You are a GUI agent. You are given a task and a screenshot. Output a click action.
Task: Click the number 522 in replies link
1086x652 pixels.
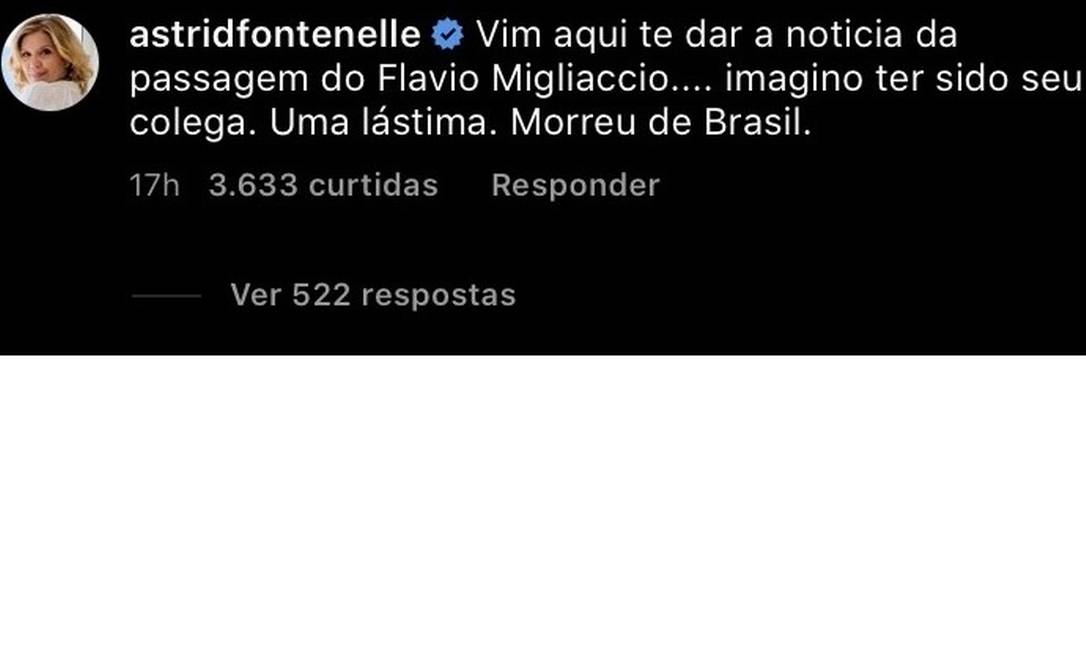pyautogui.click(x=320, y=295)
